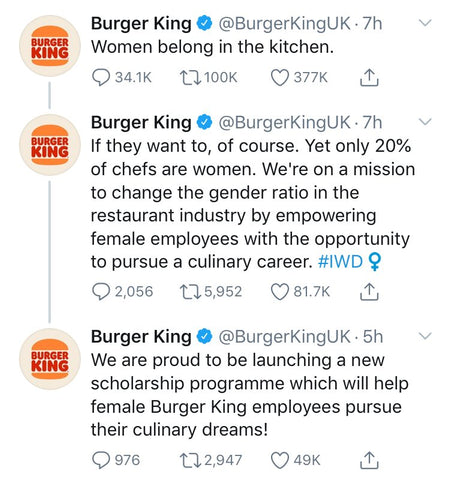Expand the first tweet's options chevron
This screenshot has width=449, height=480.
(x=425, y=23)
